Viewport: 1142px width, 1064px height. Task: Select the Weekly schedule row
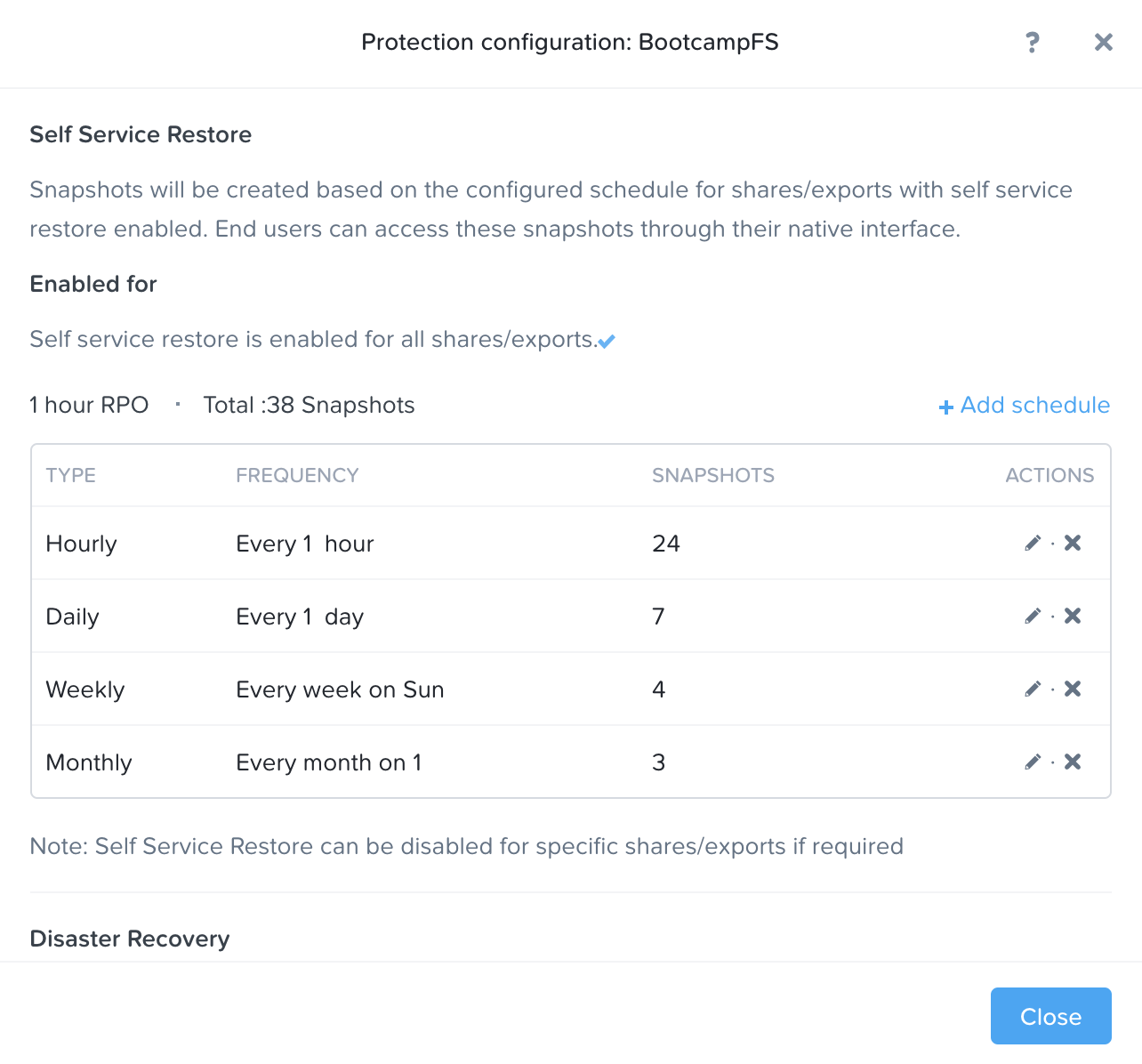pos(571,689)
